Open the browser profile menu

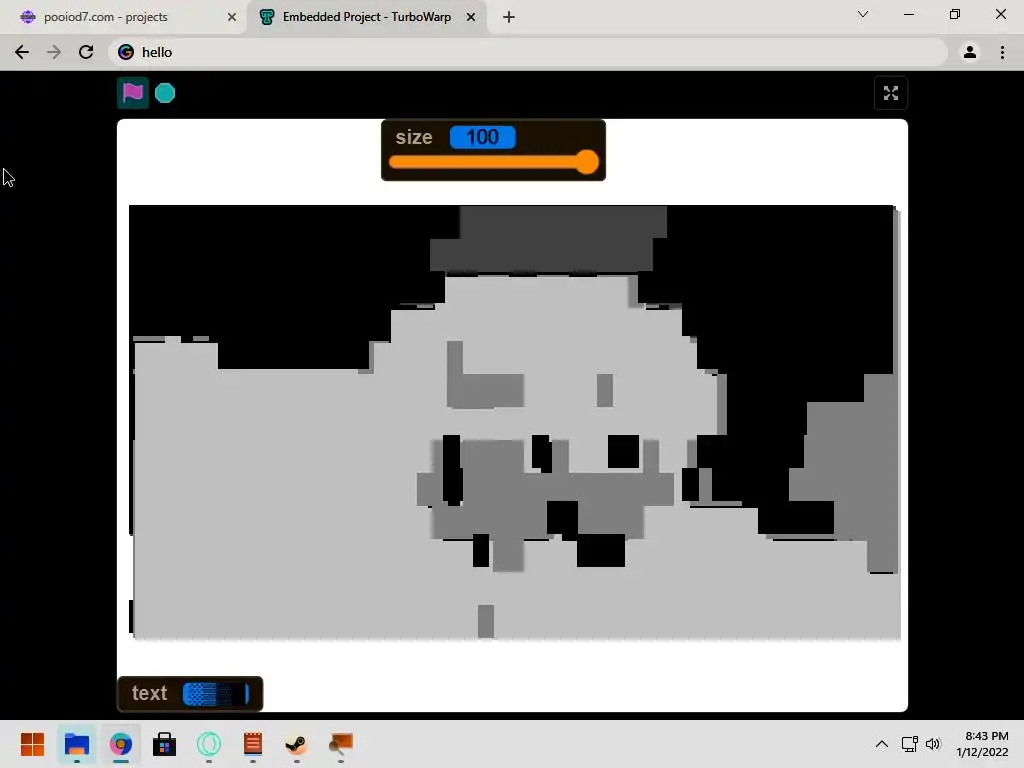click(x=970, y=52)
